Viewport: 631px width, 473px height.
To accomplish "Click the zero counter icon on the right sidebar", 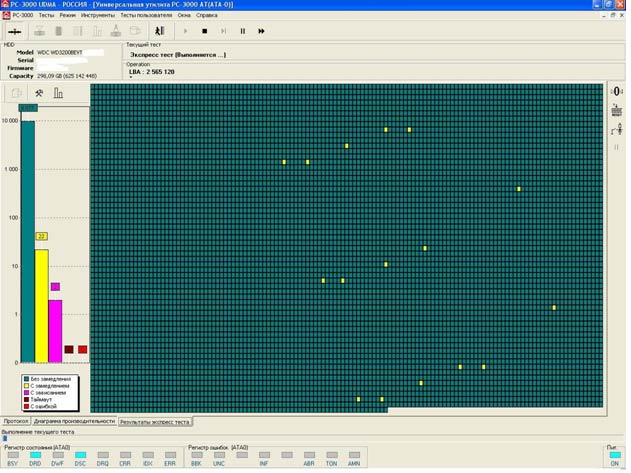I will (617, 92).
